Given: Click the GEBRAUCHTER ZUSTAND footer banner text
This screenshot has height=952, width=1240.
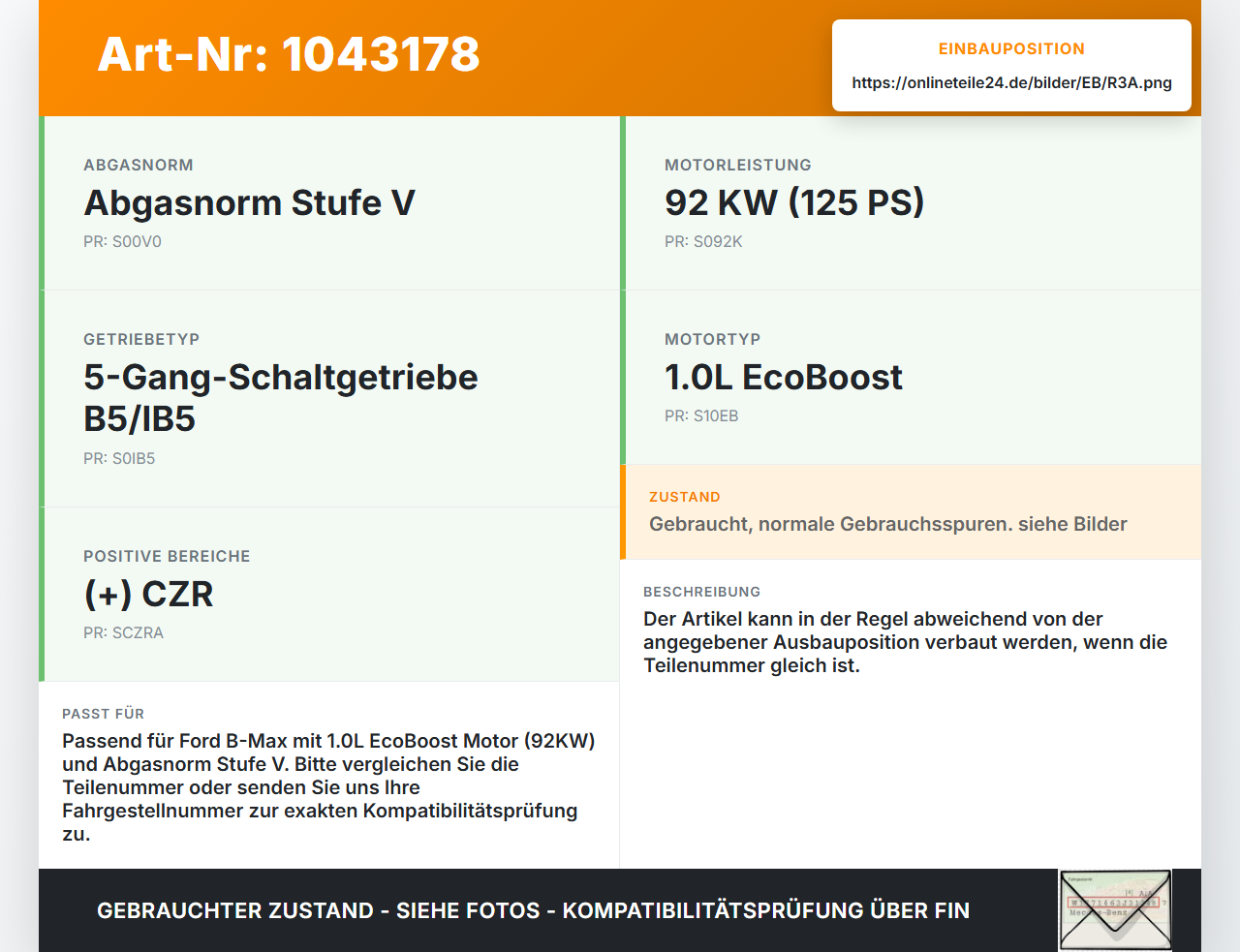Looking at the screenshot, I should coord(533,910).
